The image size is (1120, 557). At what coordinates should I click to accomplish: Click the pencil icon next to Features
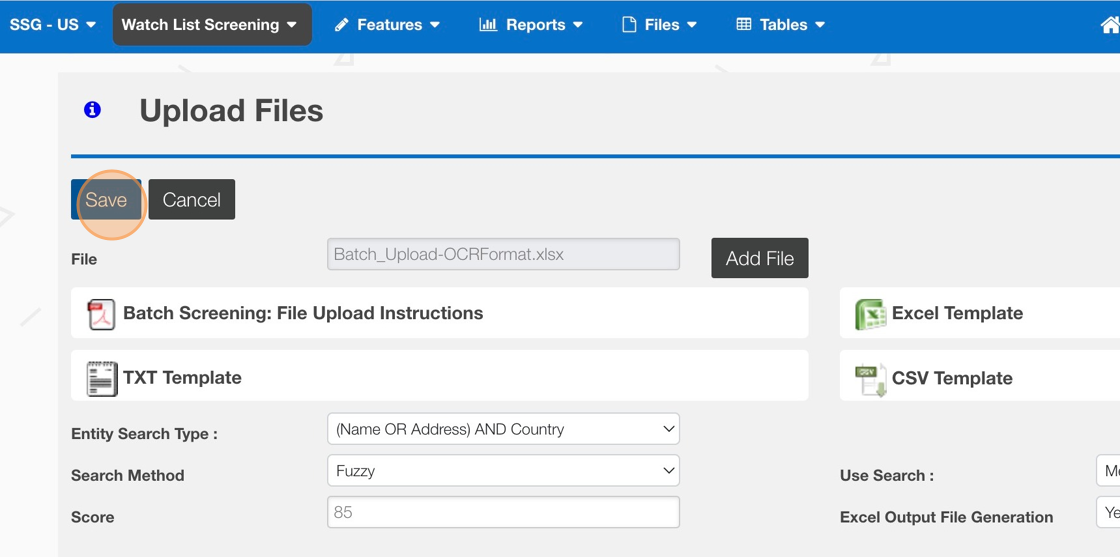342,25
